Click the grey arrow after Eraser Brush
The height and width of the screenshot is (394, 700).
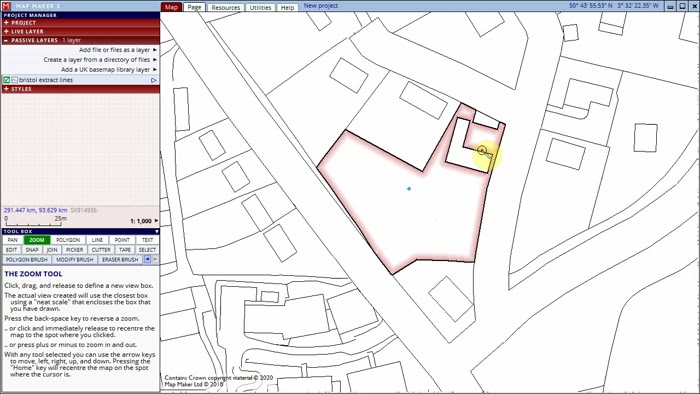[155, 259]
